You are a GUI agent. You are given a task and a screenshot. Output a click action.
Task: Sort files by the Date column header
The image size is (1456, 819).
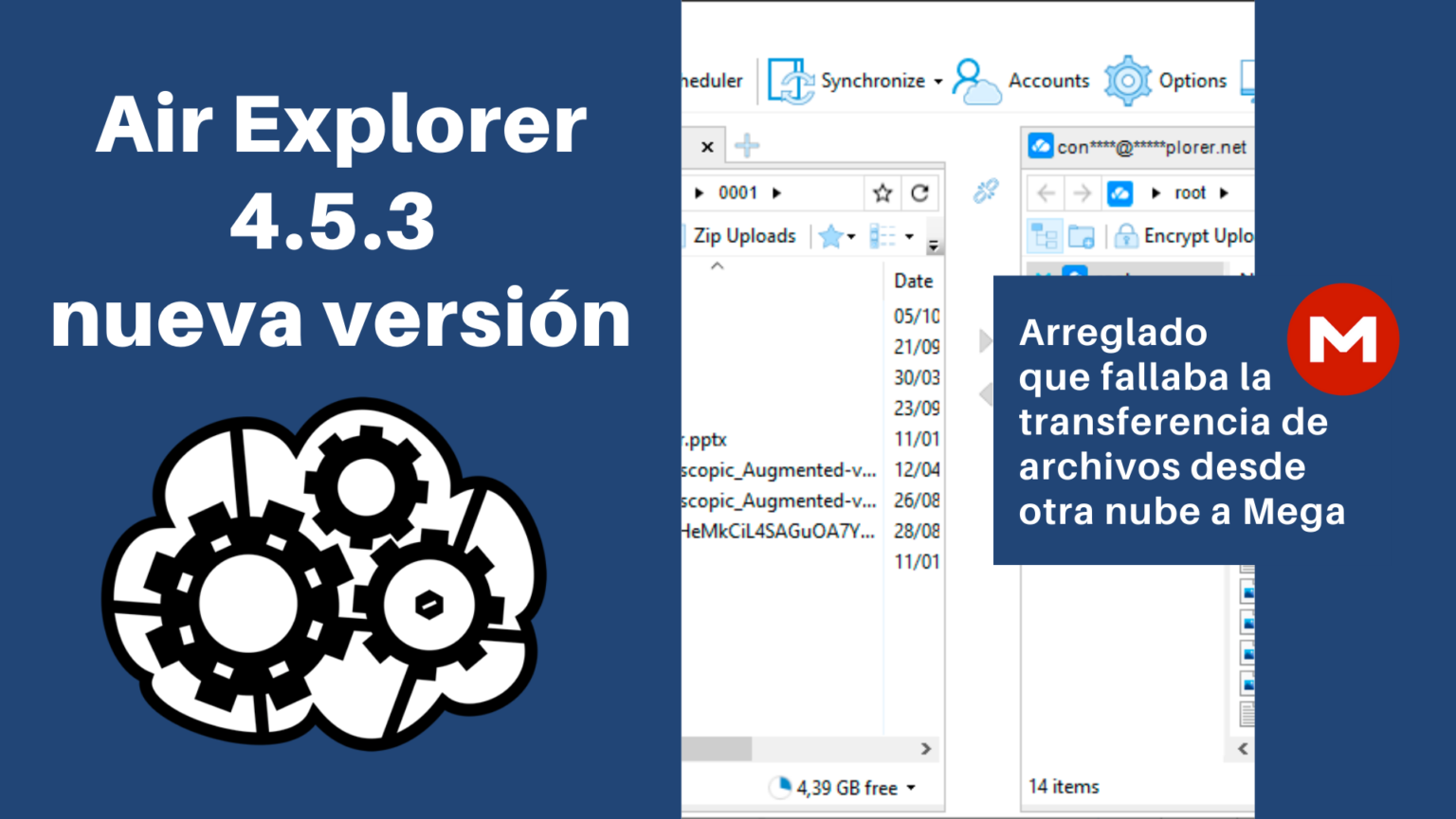913,280
